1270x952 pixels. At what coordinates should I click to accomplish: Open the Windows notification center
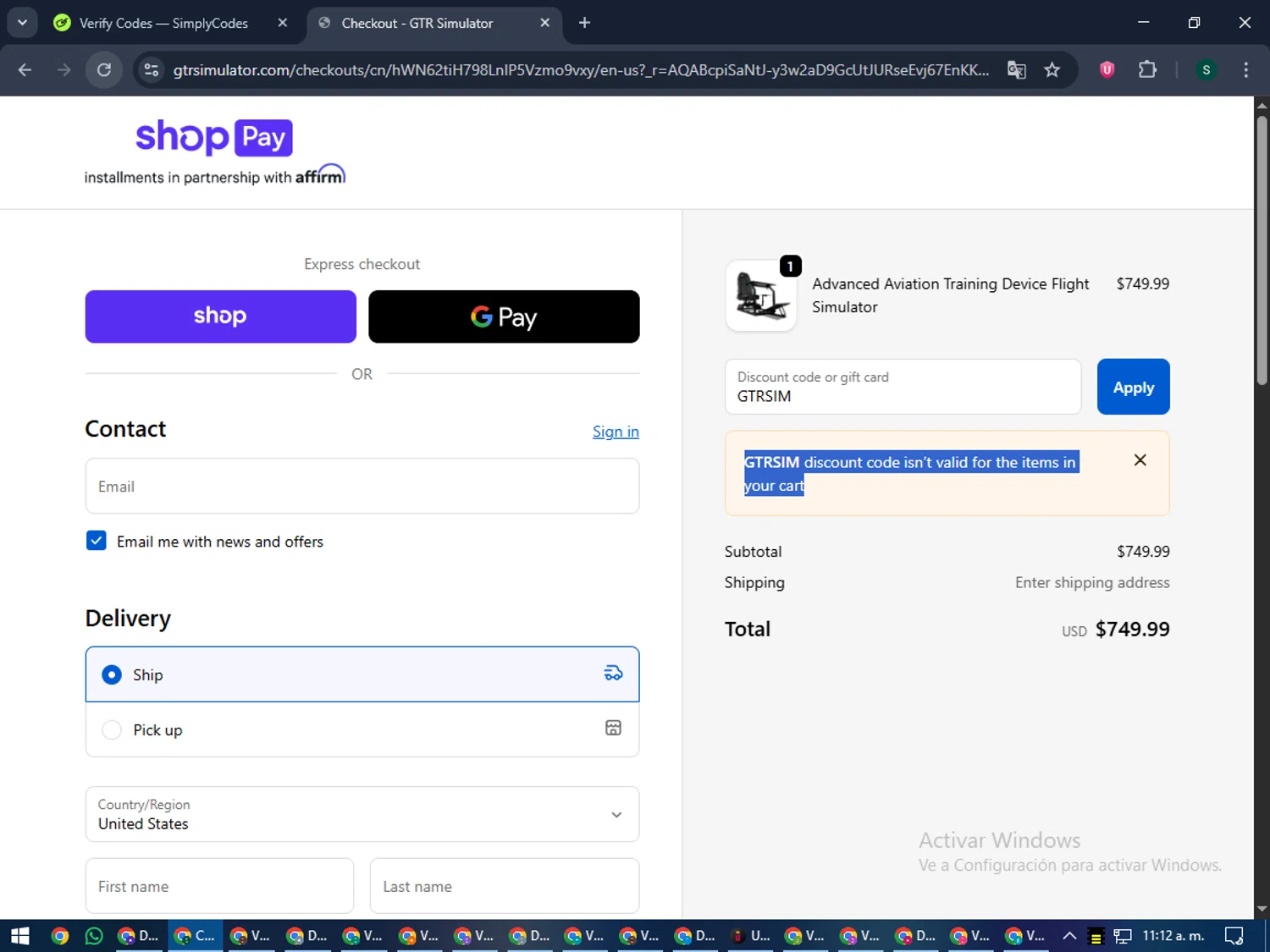[1234, 936]
